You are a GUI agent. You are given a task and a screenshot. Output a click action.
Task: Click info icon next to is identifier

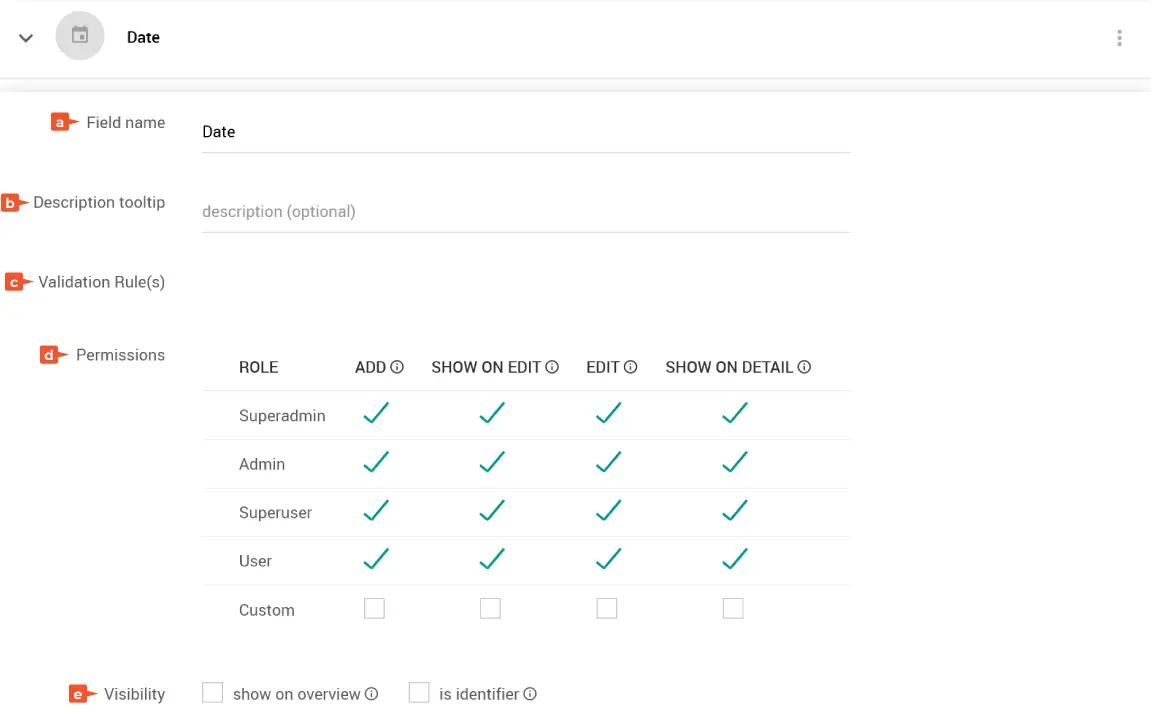pos(530,694)
